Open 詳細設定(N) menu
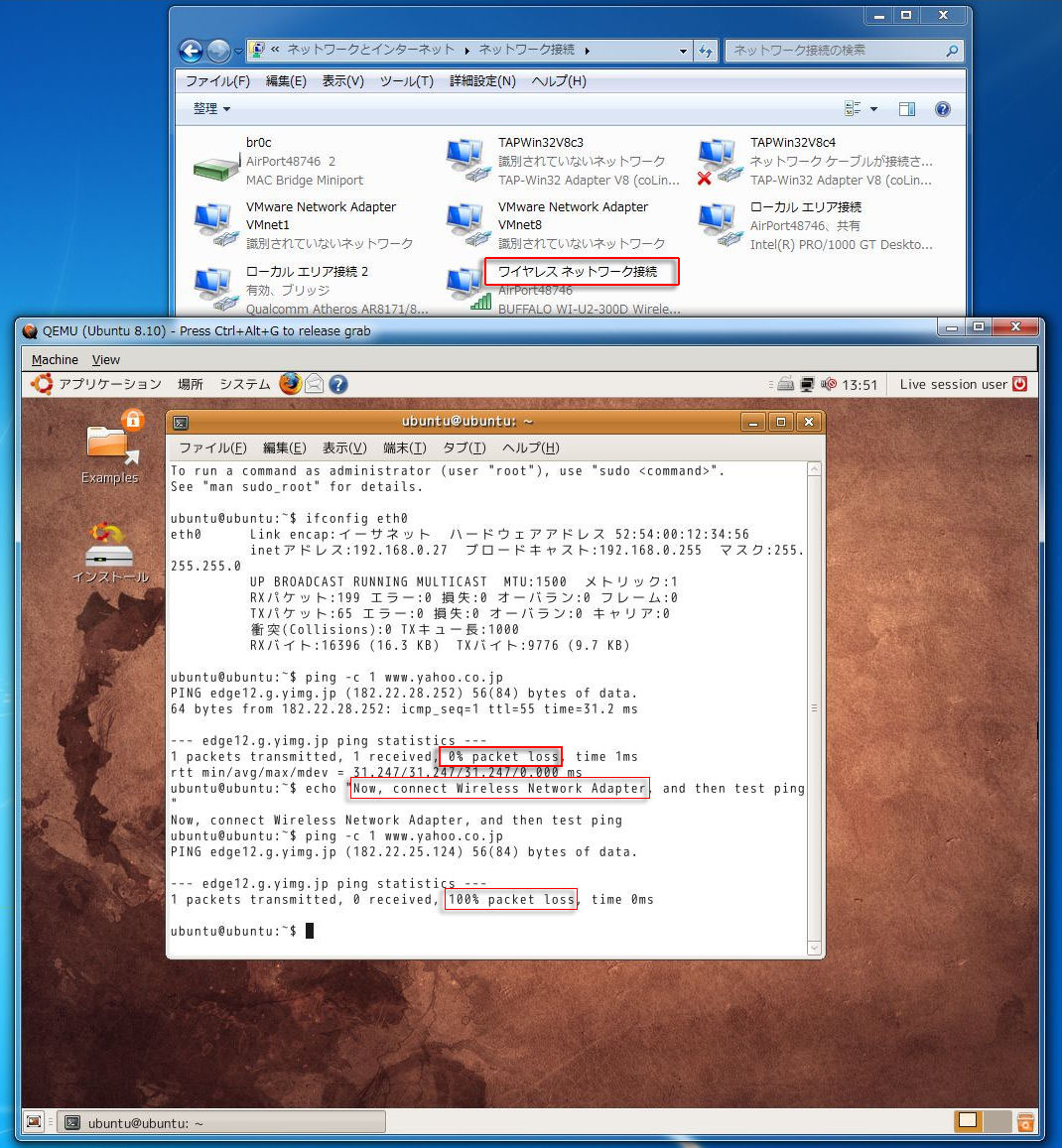 tap(482, 80)
